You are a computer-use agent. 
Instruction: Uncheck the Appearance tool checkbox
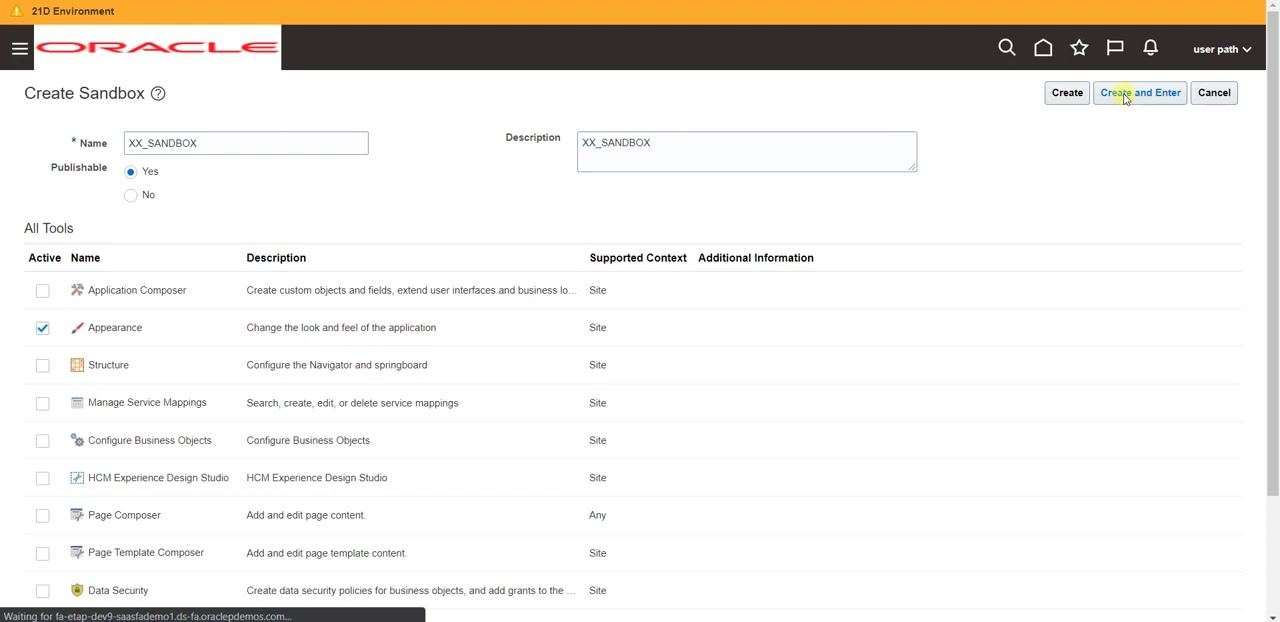tap(42, 328)
